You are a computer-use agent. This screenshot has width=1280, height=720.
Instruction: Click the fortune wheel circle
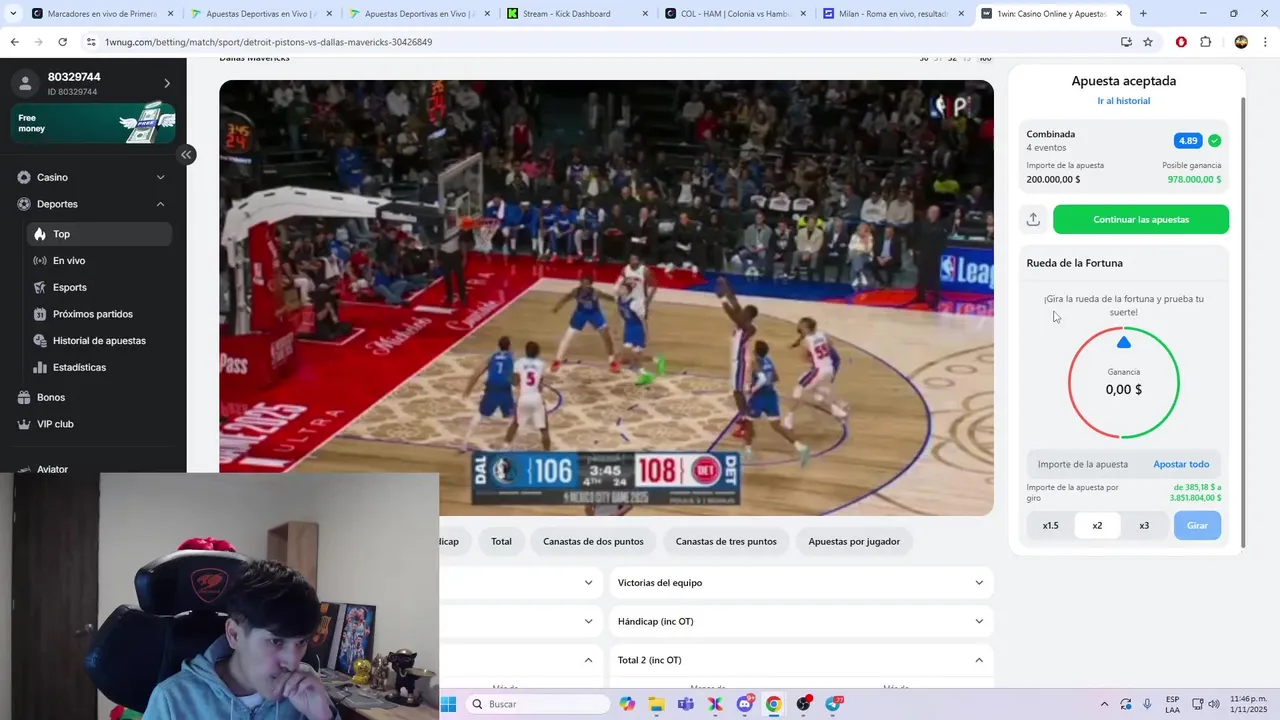click(1124, 383)
